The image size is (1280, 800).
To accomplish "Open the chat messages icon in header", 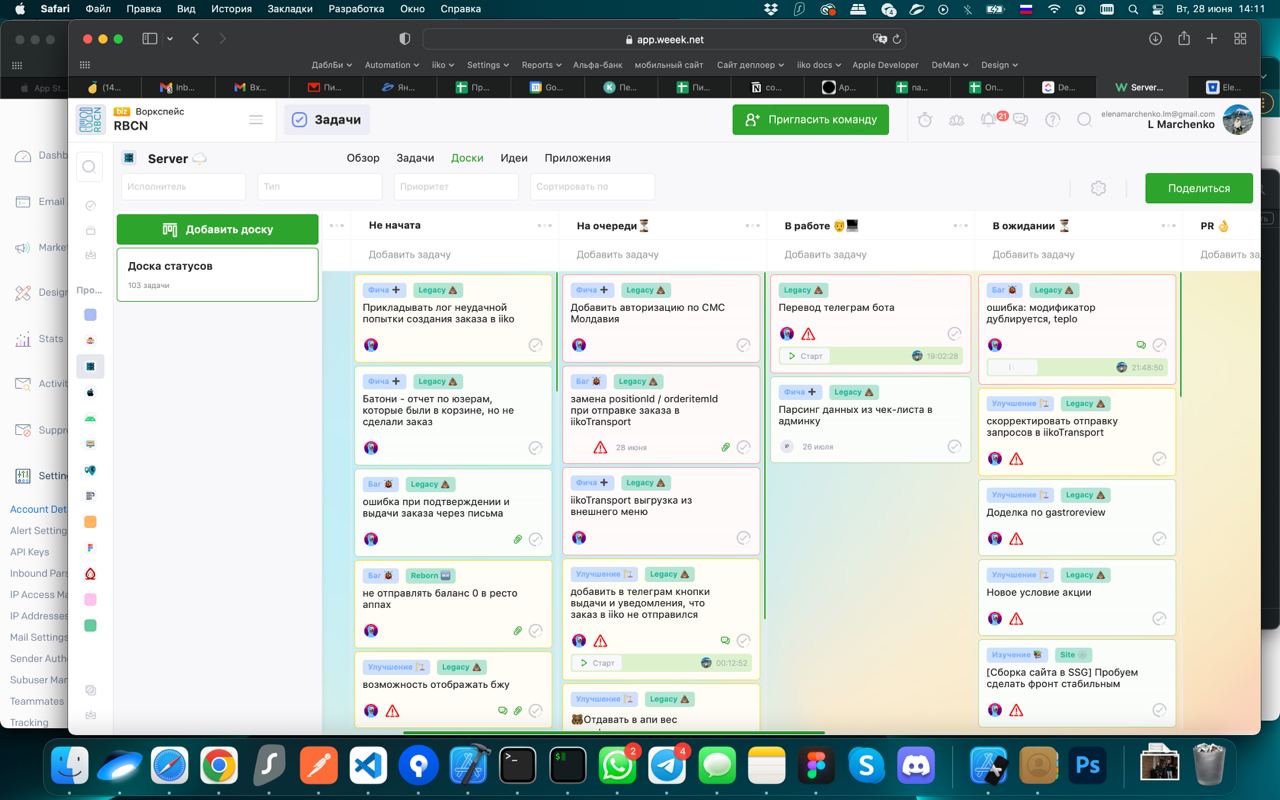I will (1020, 120).
